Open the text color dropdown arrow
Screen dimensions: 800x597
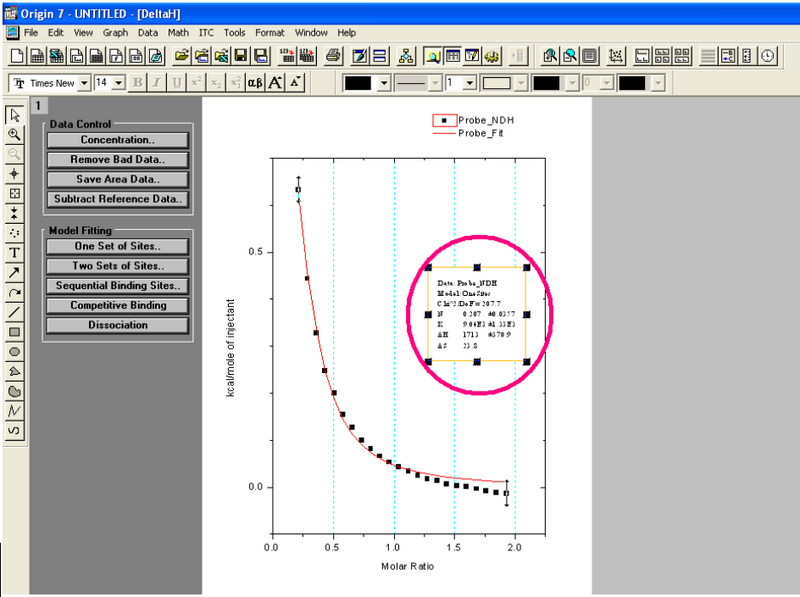click(384, 83)
